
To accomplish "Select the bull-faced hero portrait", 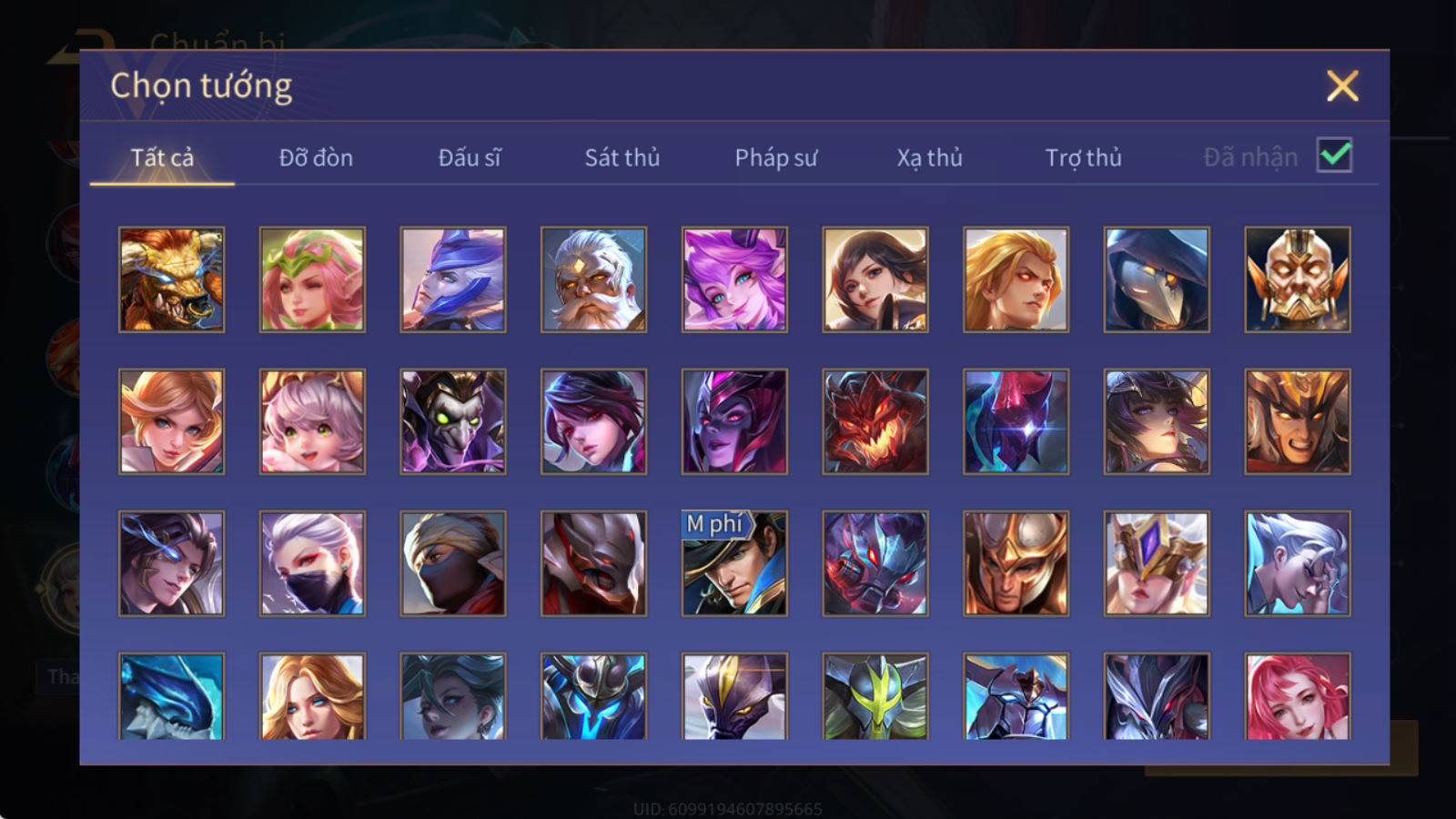I will pos(171,279).
